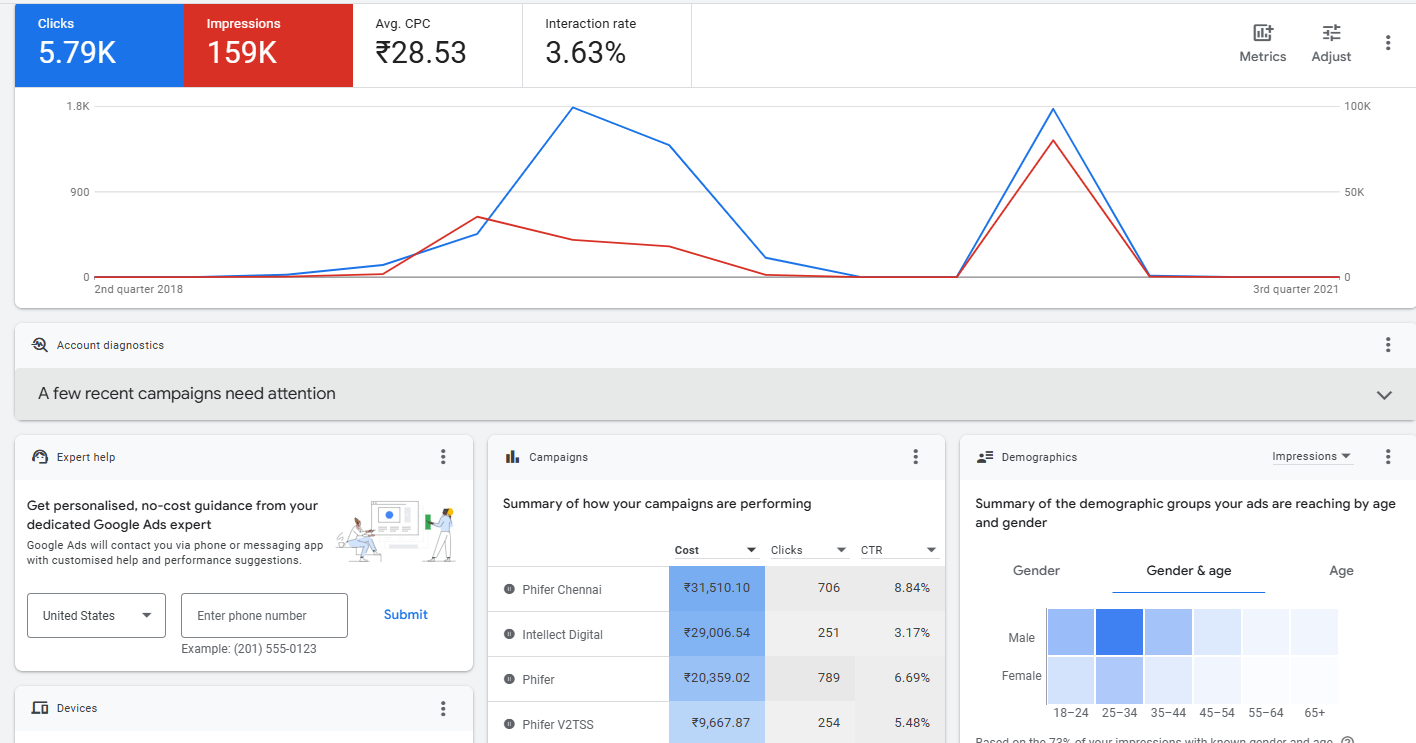Open Account diagnostics more options menu
1416x743 pixels.
[1388, 345]
